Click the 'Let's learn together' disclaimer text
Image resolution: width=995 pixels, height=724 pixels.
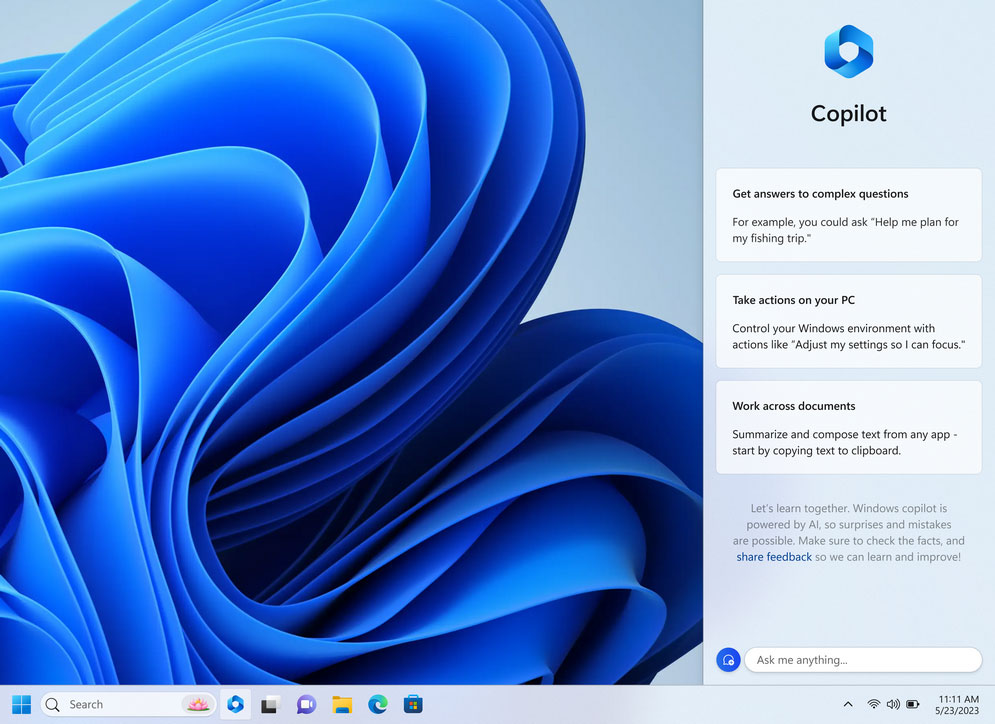(848, 532)
